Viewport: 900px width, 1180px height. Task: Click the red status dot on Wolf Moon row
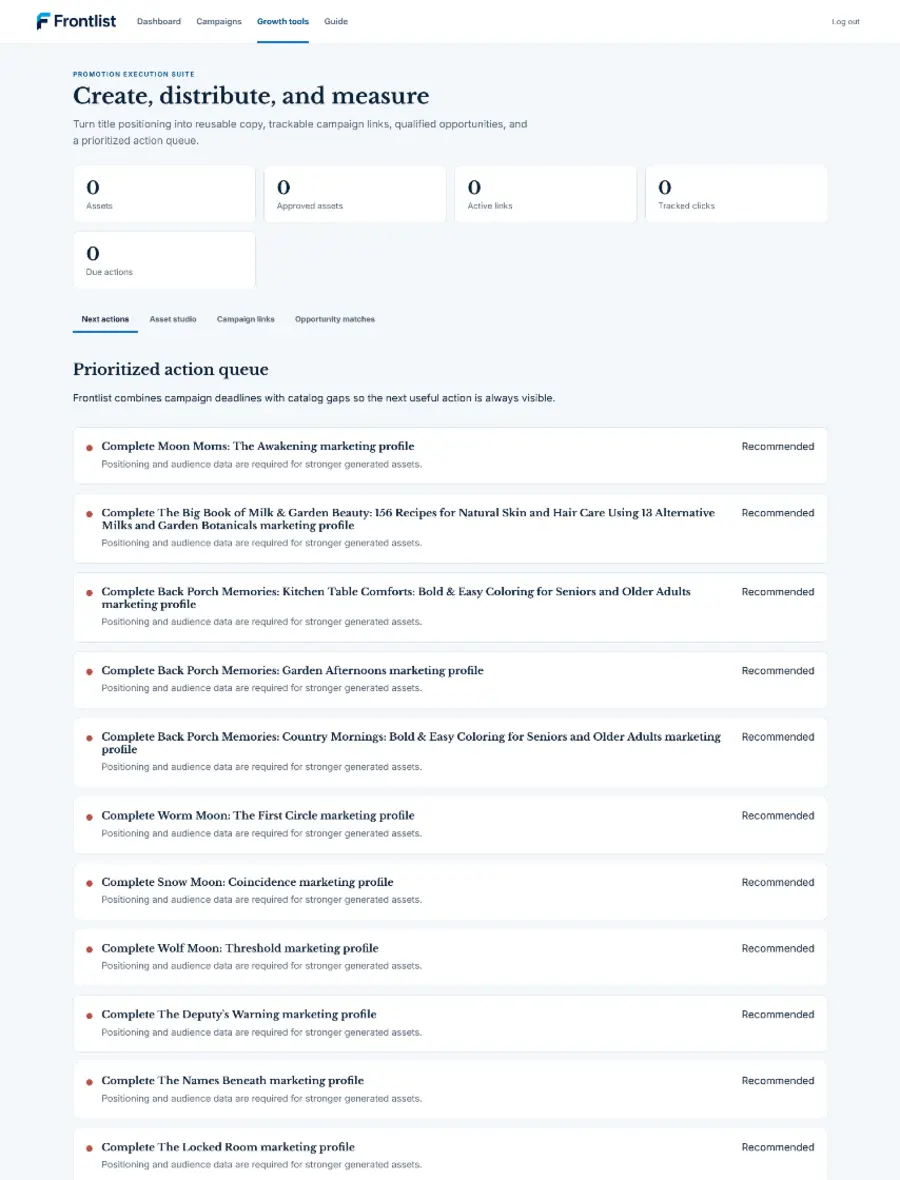coord(89,950)
